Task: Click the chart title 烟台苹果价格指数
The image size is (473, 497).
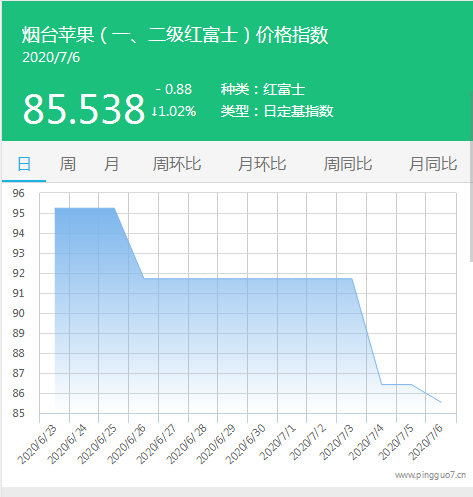Action: point(175,35)
